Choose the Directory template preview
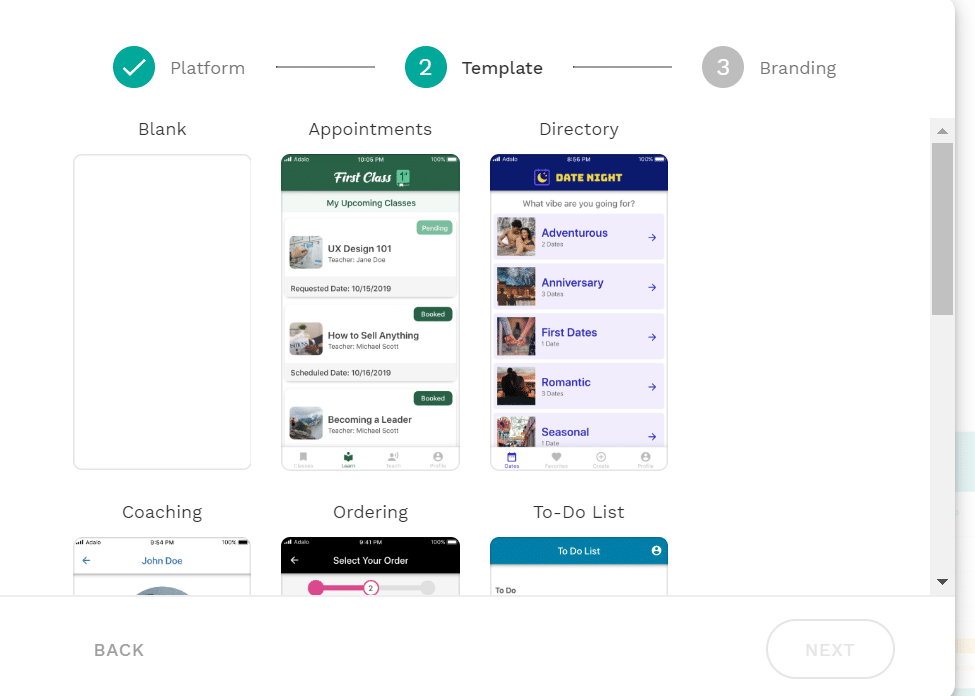This screenshot has width=975, height=696. [579, 312]
